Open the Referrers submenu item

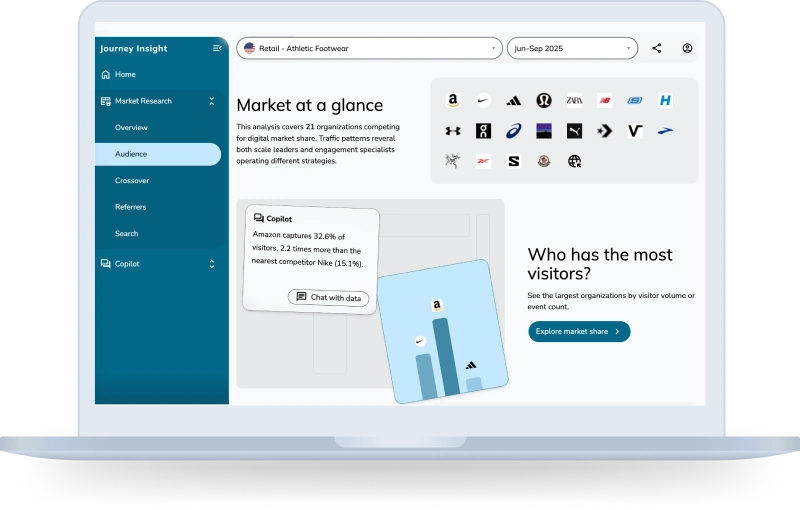point(131,207)
